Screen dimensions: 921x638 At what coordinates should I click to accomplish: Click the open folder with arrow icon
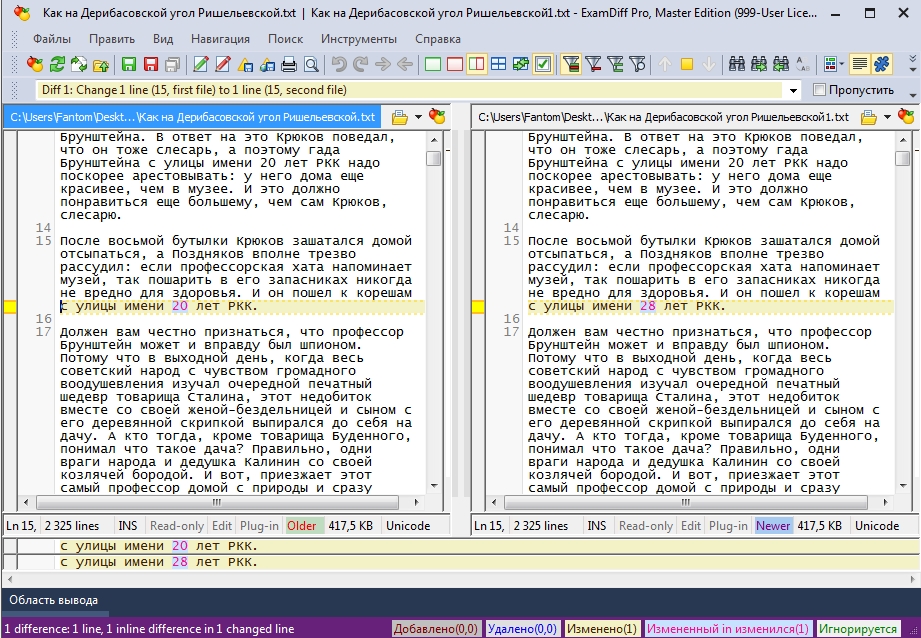coord(100,65)
